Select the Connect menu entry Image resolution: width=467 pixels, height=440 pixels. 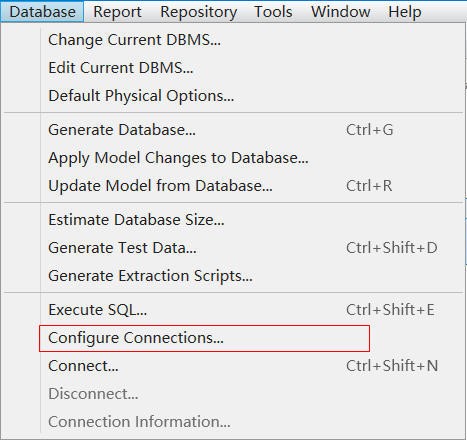tap(233, 366)
